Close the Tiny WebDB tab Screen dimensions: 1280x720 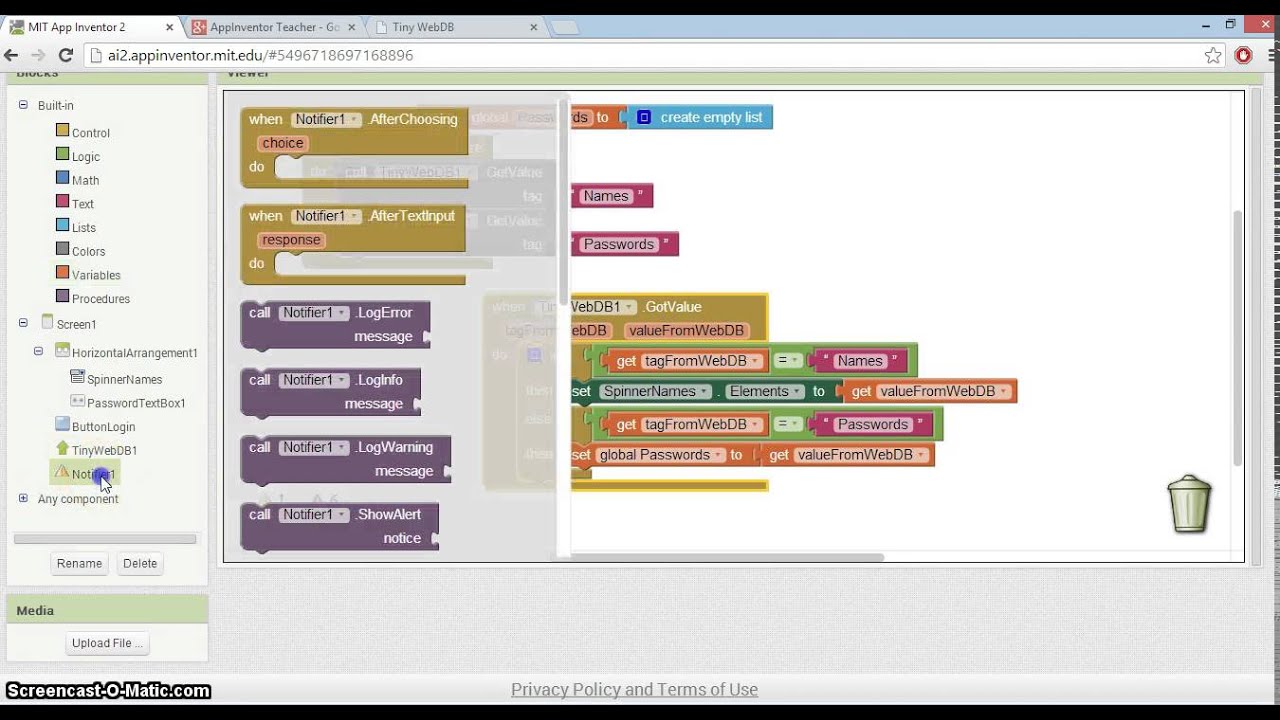tap(533, 27)
